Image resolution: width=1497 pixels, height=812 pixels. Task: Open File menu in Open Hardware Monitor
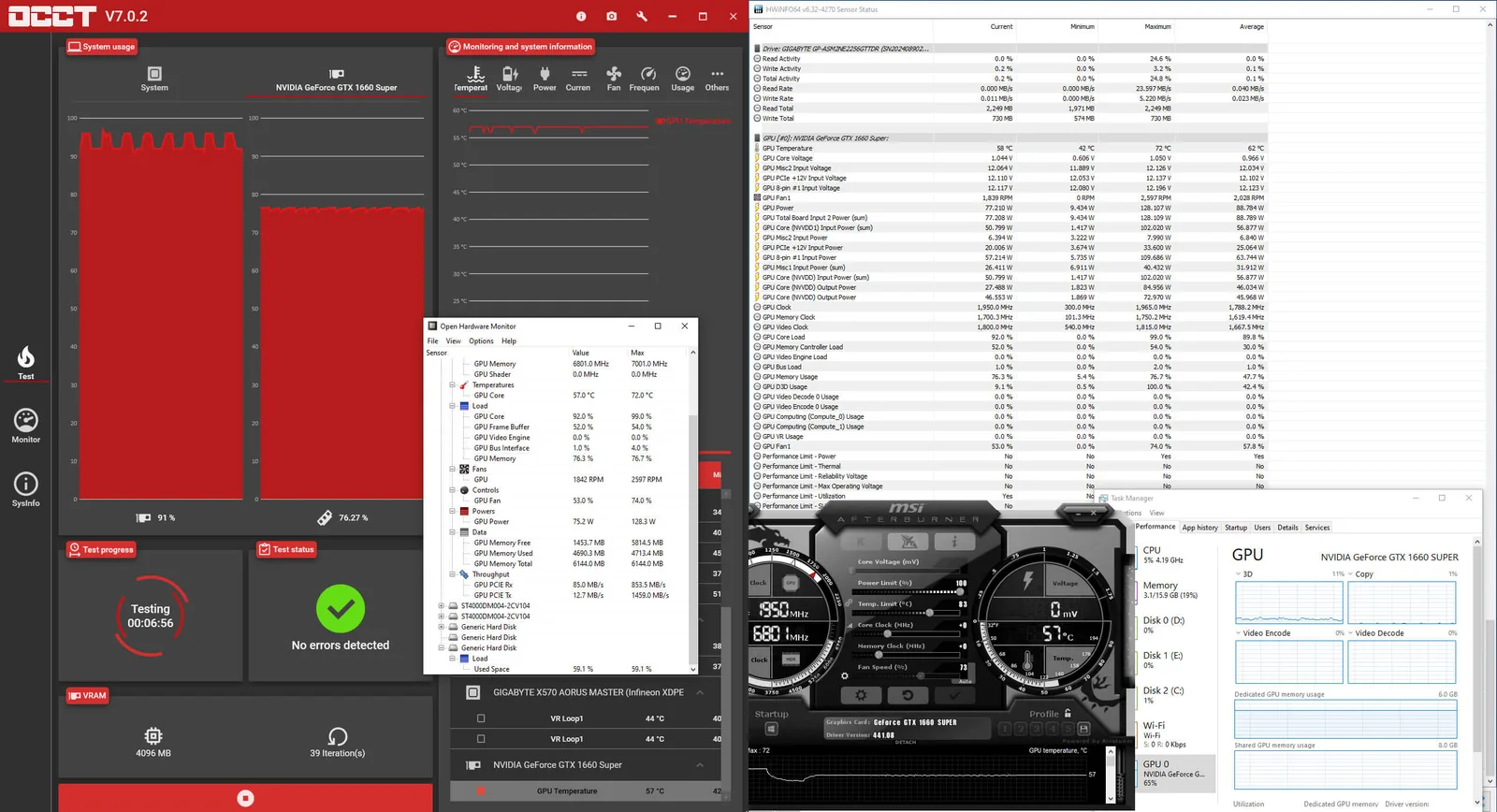coord(433,341)
